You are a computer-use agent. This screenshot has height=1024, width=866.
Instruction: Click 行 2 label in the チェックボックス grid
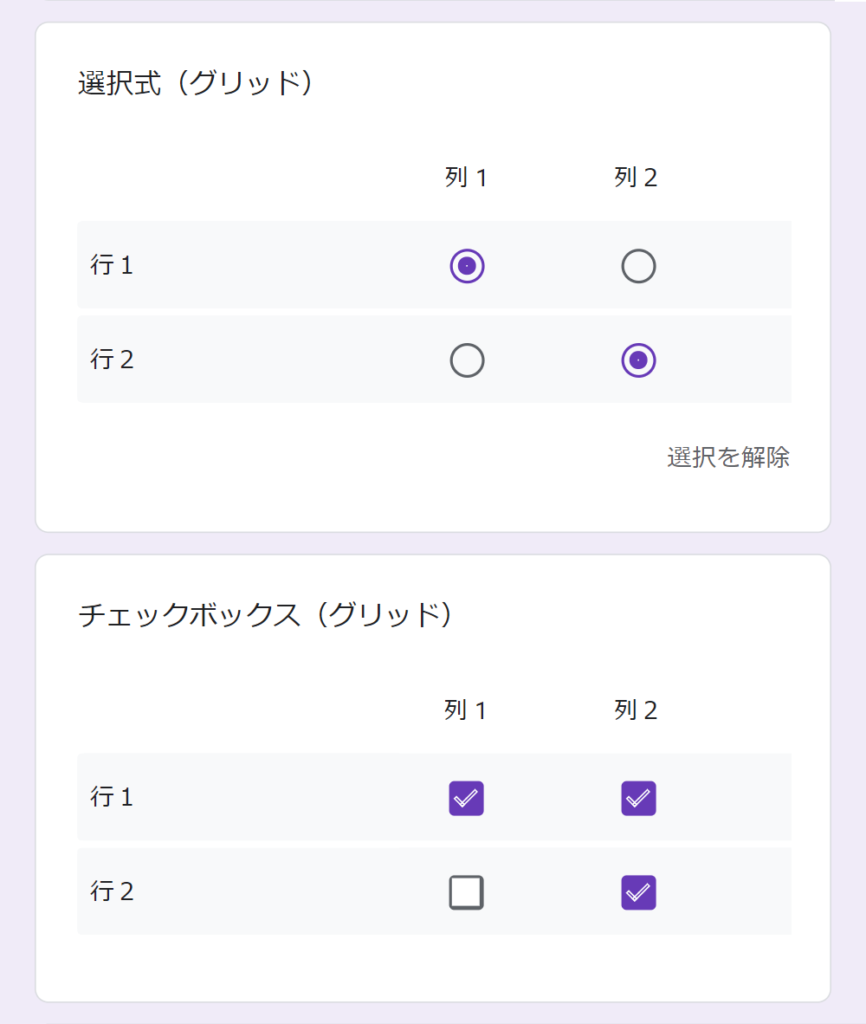tap(112, 892)
